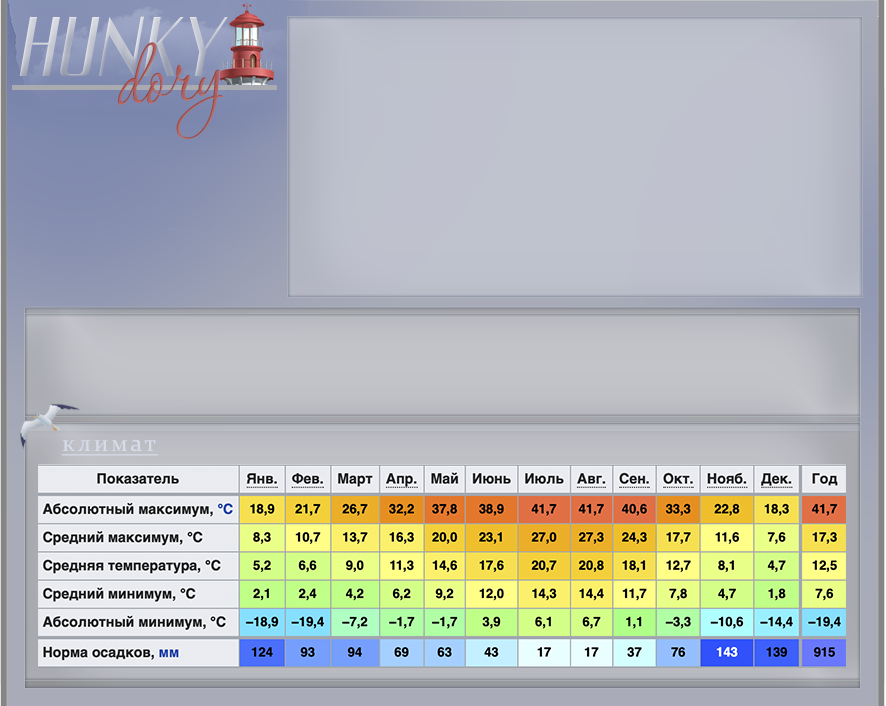Click August mean temperature value 20,8

click(x=591, y=566)
